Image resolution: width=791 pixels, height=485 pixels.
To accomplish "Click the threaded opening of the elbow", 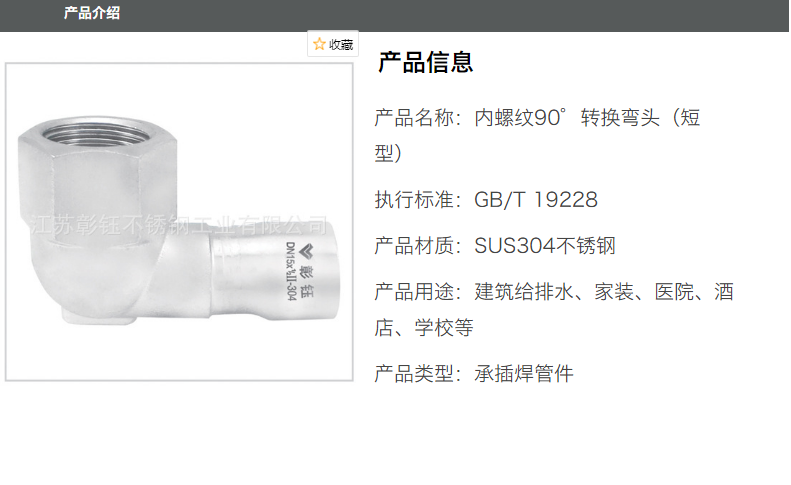I will pos(97,133).
